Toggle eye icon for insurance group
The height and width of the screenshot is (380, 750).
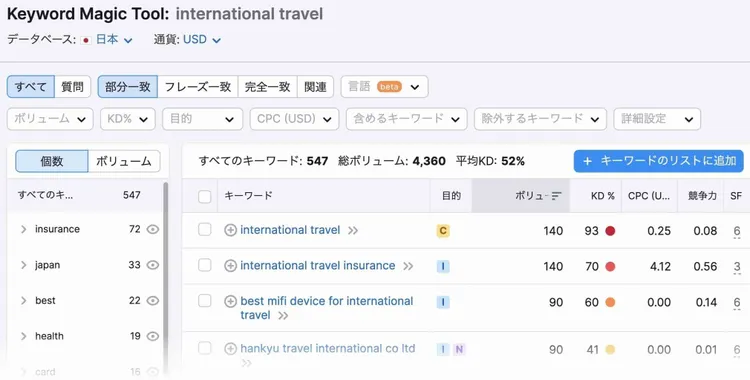click(153, 229)
